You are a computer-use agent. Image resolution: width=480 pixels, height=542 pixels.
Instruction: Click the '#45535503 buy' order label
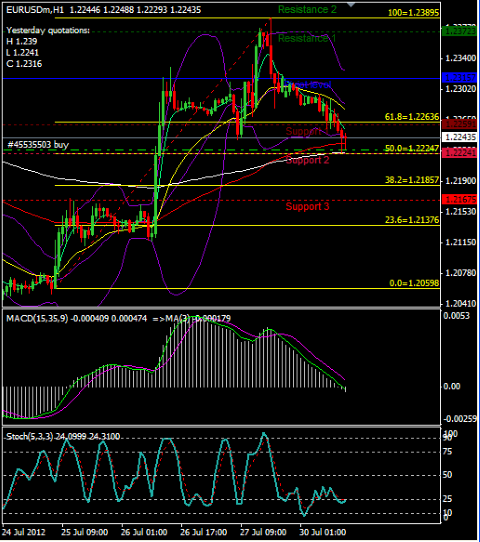(x=38, y=145)
